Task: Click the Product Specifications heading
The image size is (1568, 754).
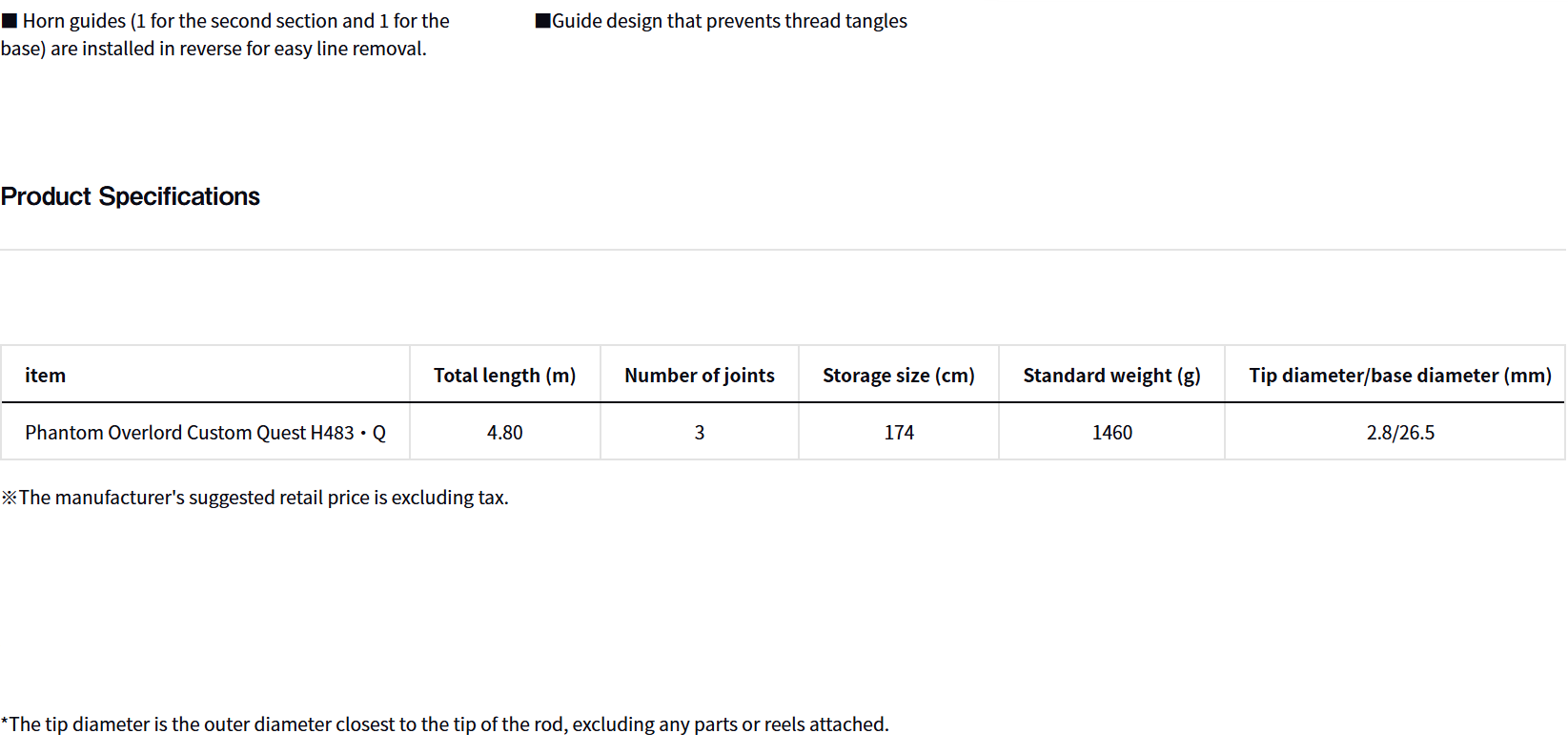Action: click(x=131, y=196)
